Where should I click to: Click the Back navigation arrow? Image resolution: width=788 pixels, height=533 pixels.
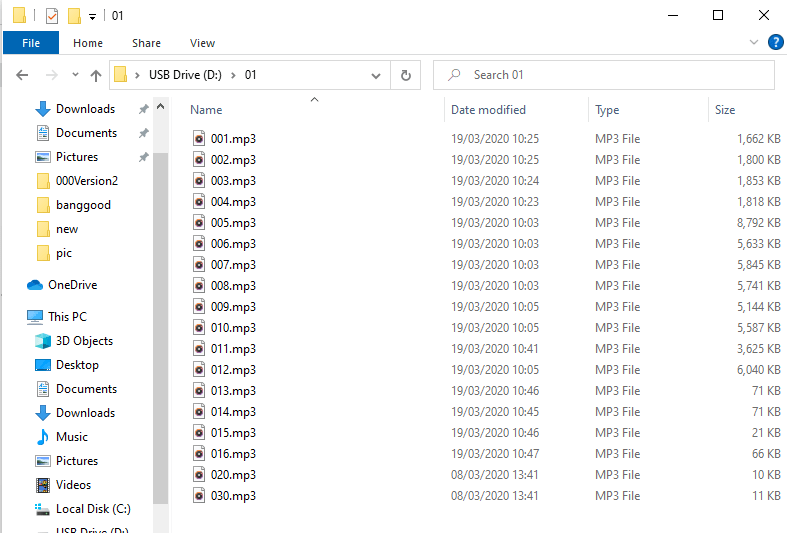pos(22,75)
